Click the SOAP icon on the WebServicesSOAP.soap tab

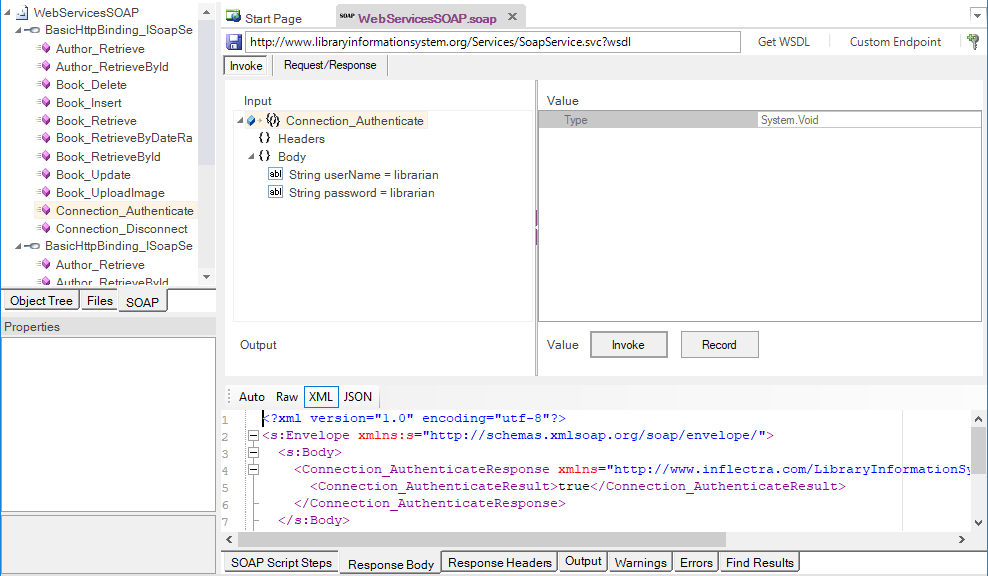[x=347, y=16]
